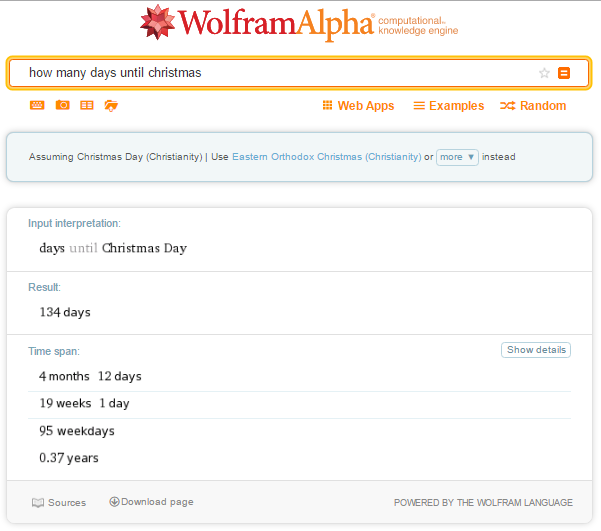
Task: Use Eastern Orthodox Christmas interpretation
Action: [x=327, y=157]
